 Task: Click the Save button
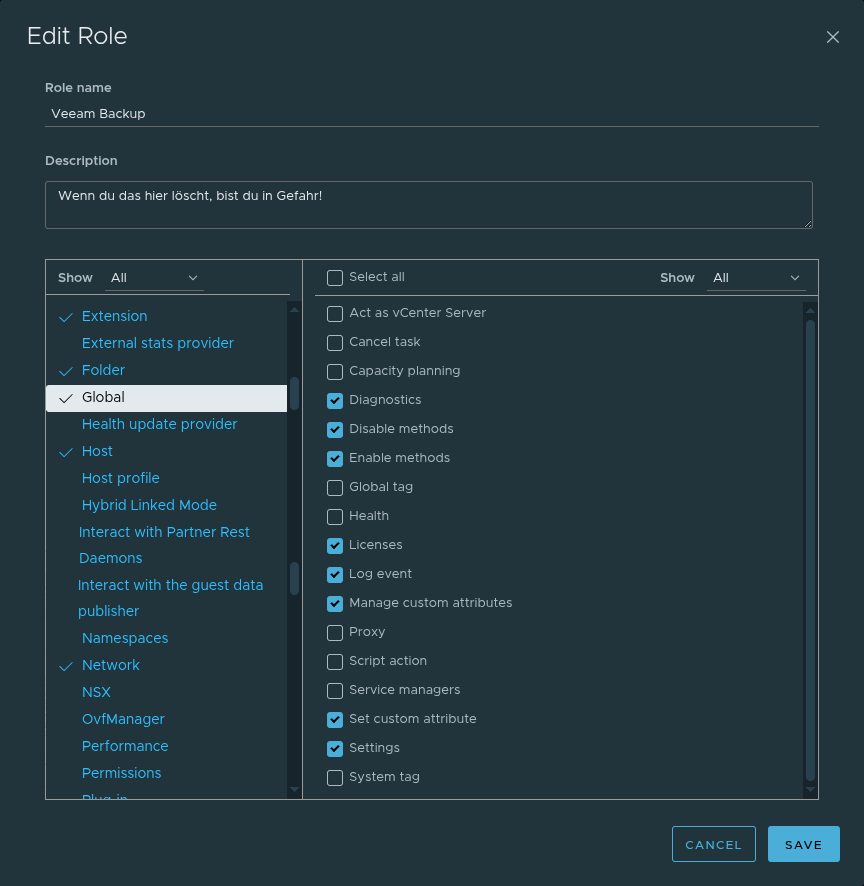point(803,844)
